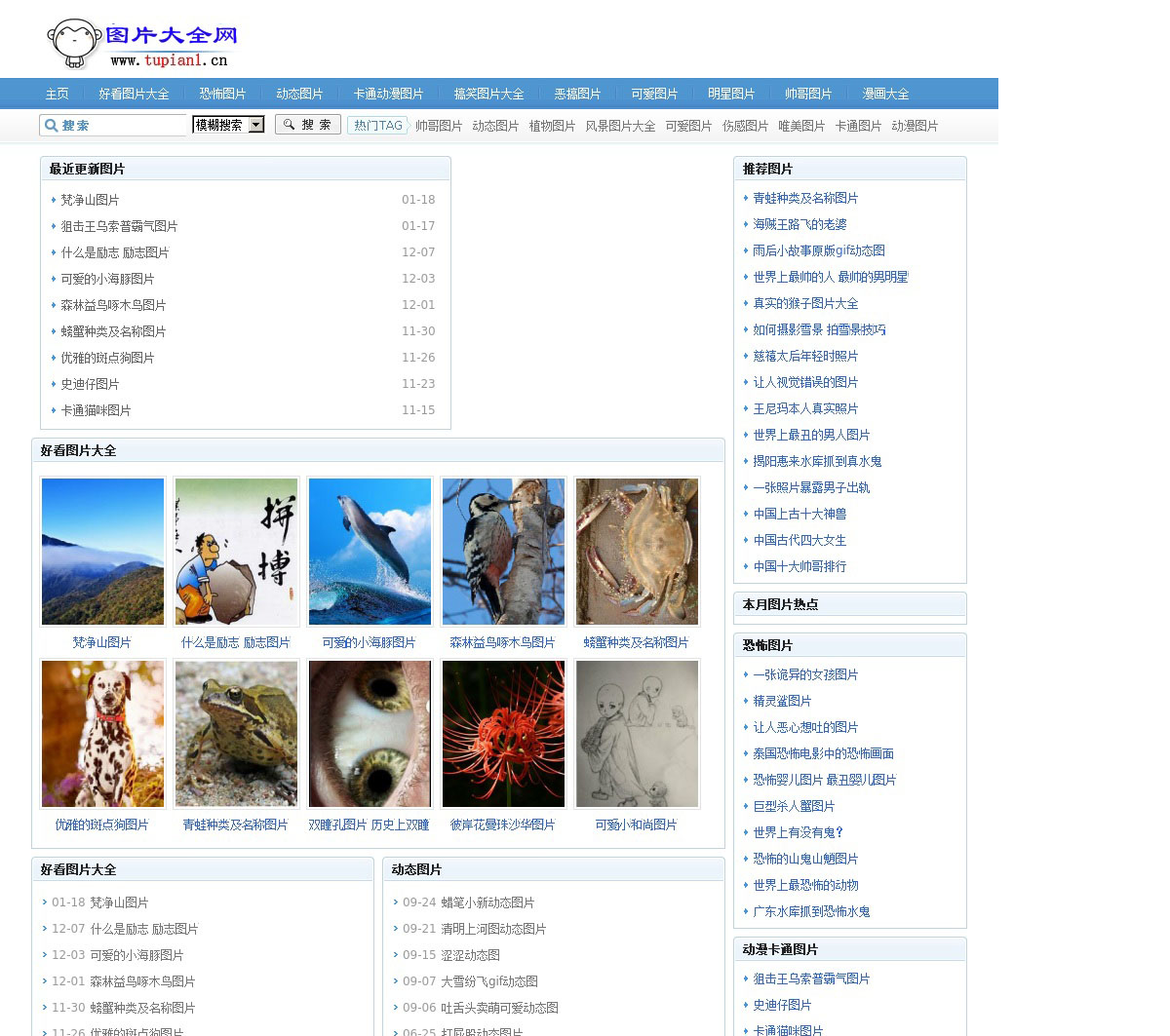
Task: Click the 风景图片大全 hot tag link
Action: pyautogui.click(x=620, y=126)
